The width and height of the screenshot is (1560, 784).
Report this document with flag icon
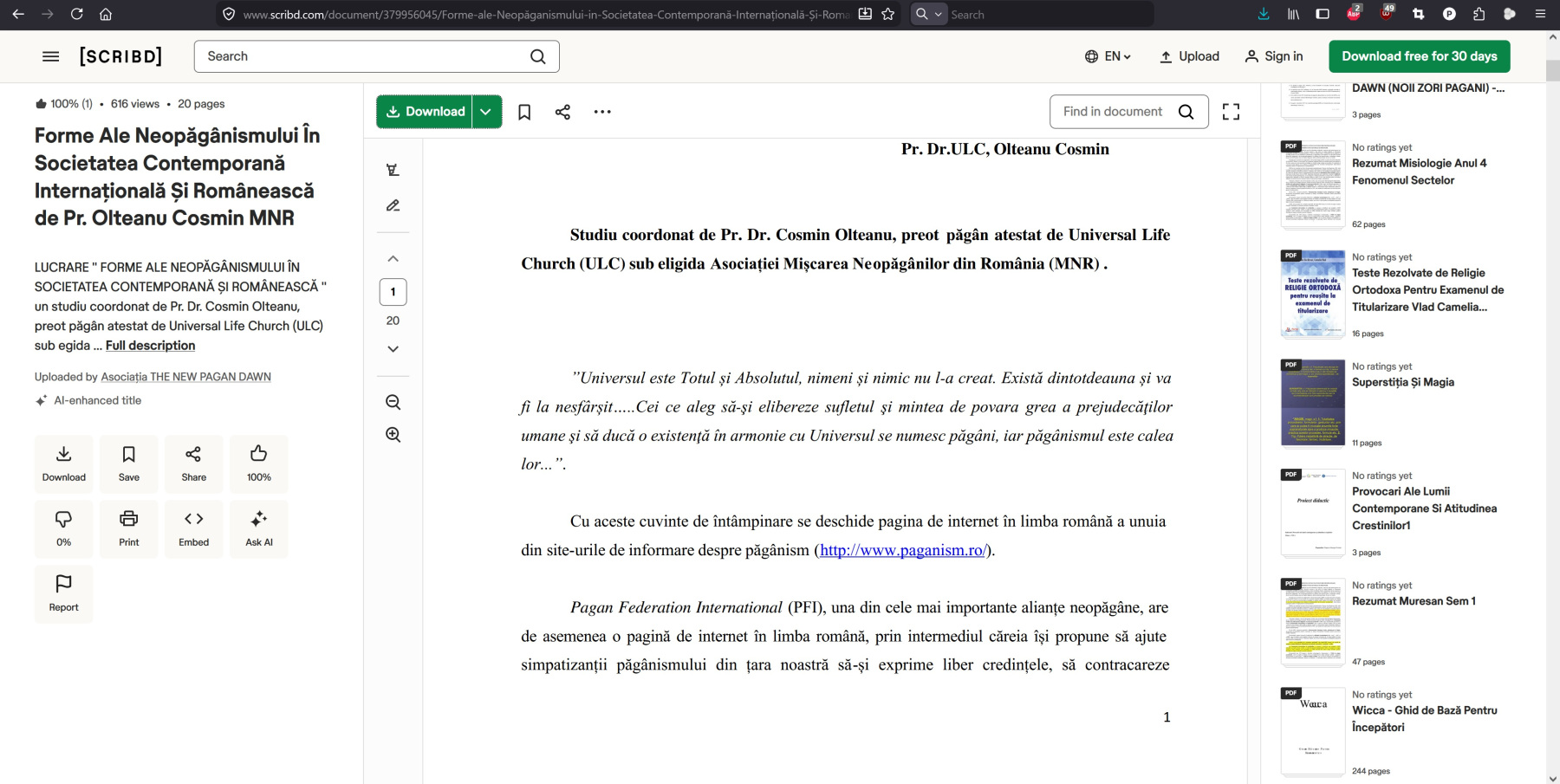coord(63,593)
